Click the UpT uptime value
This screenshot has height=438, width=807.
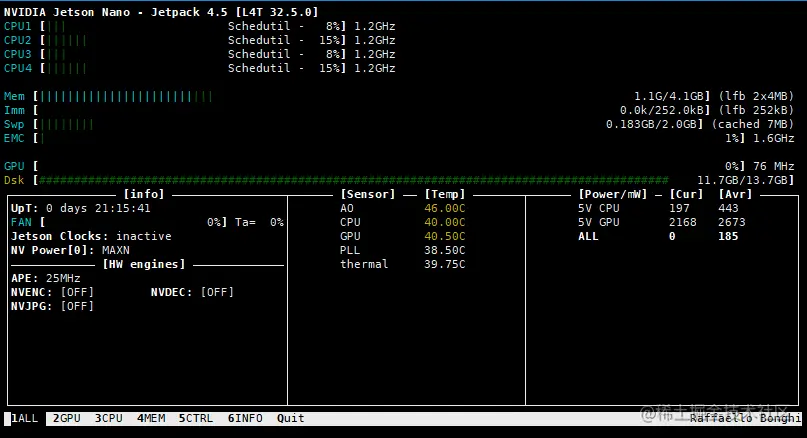pyautogui.click(x=98, y=208)
